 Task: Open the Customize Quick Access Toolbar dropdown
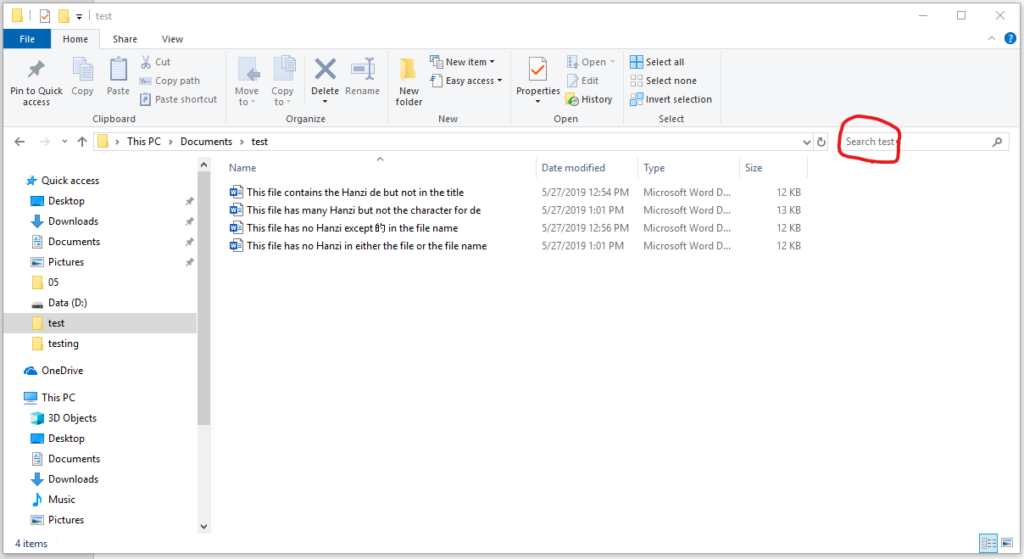click(79, 16)
